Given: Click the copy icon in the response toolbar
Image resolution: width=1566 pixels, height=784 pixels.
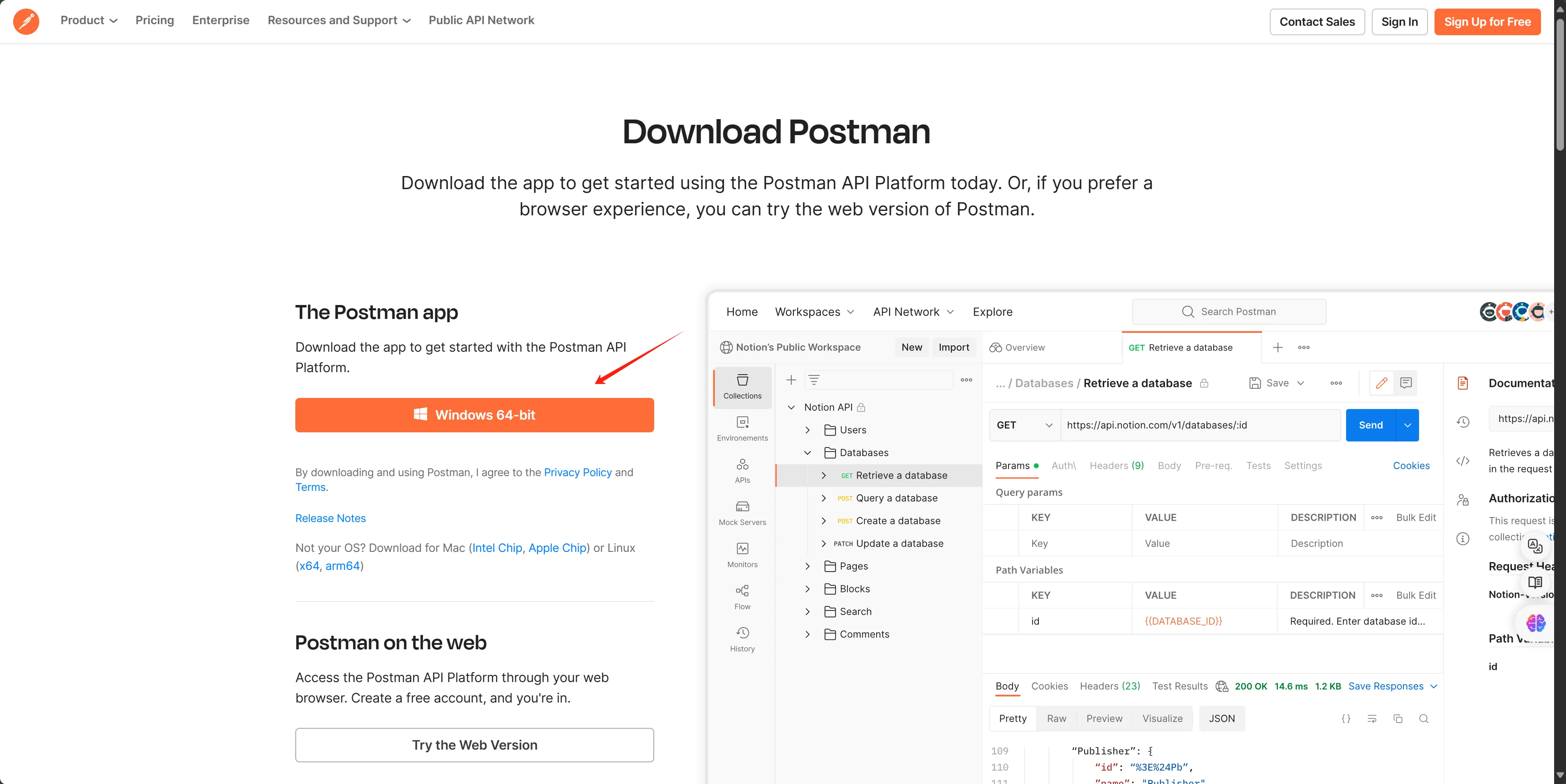Looking at the screenshot, I should click(1398, 719).
